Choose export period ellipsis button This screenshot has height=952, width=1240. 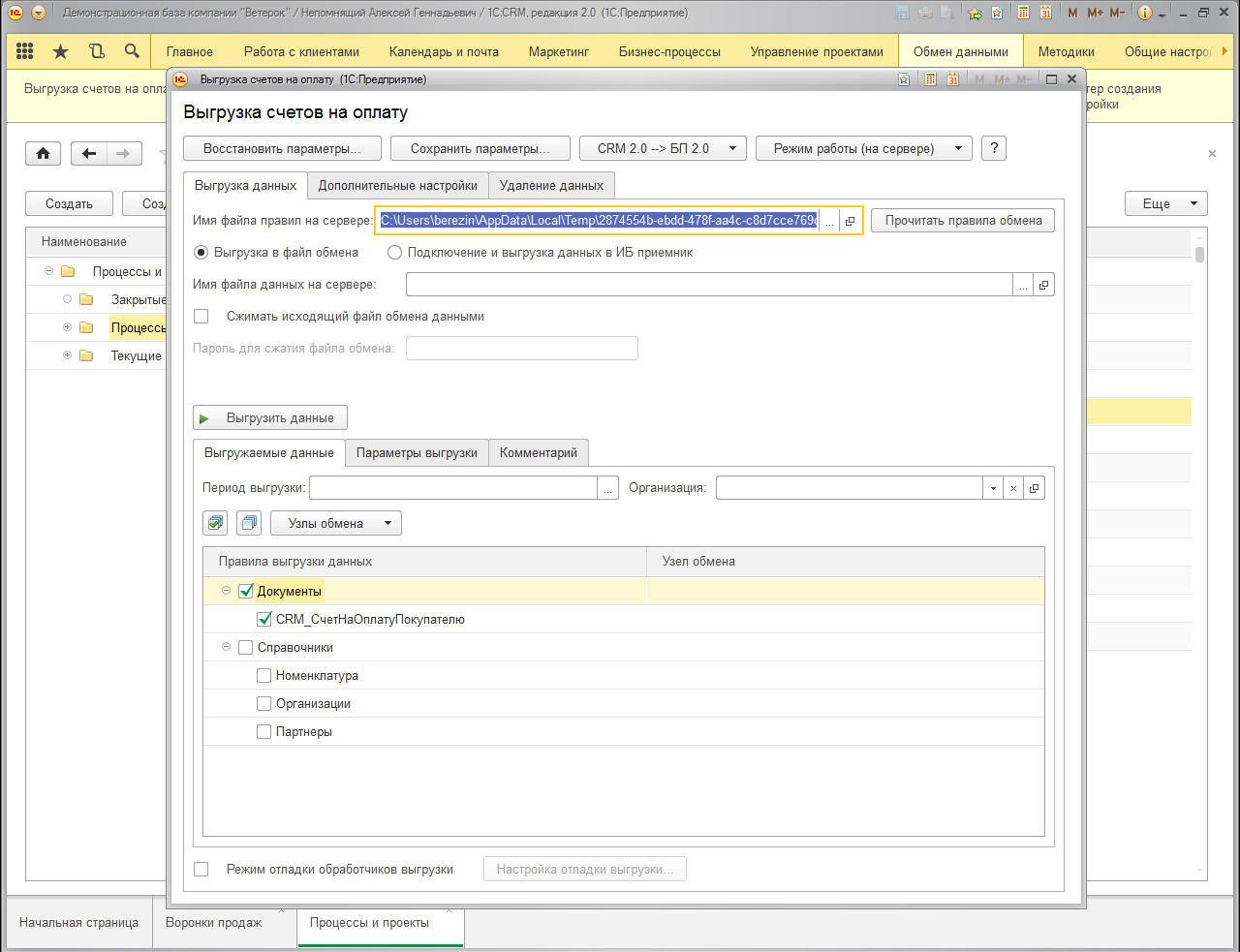(607, 488)
